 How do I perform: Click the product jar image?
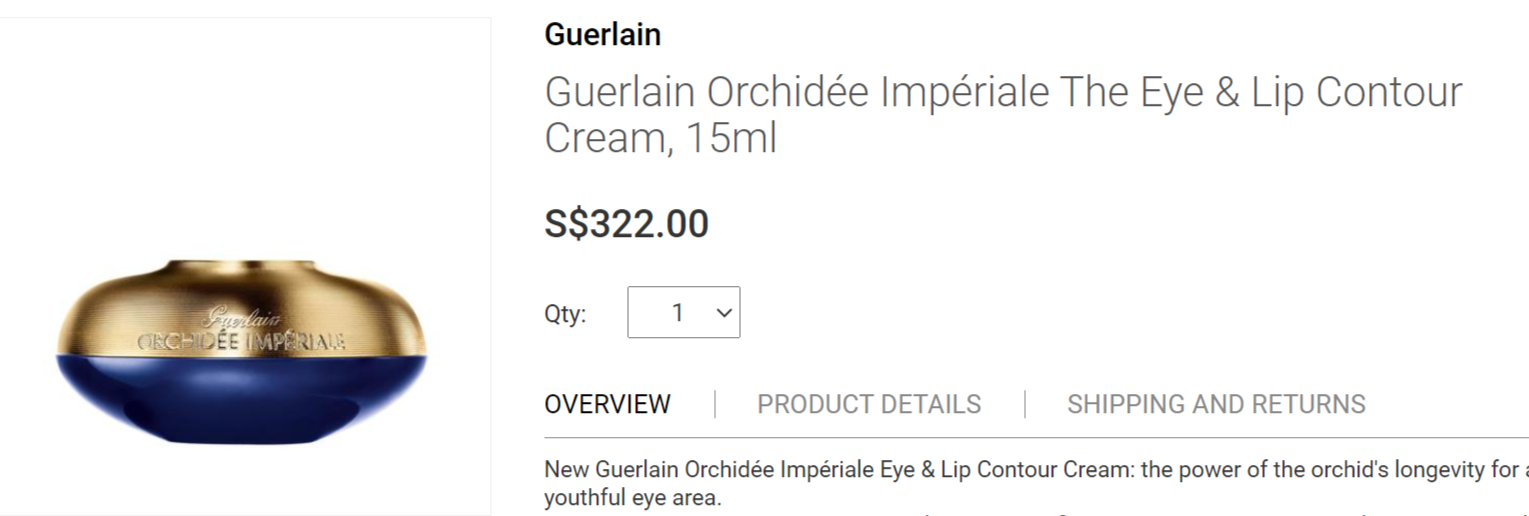click(241, 350)
